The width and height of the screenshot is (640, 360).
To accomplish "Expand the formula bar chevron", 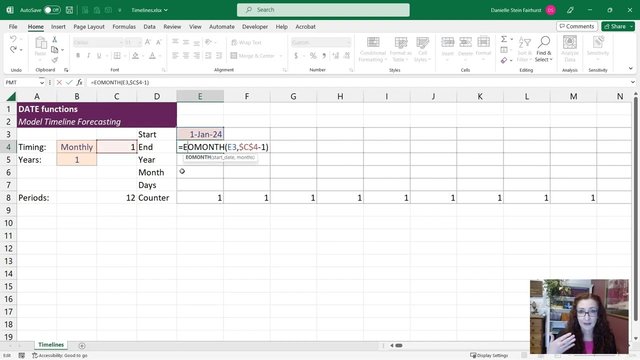I will pos(633,82).
